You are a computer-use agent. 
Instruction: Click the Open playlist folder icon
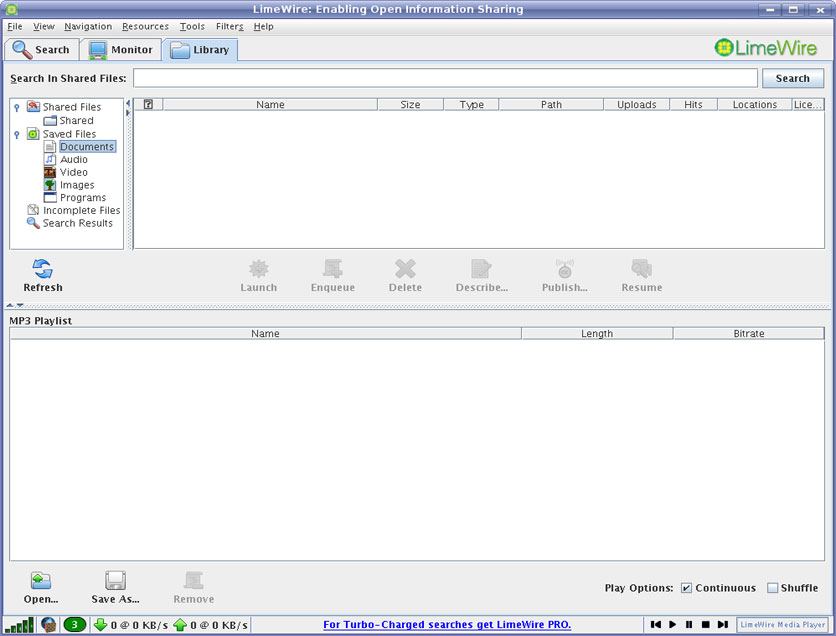(x=41, y=580)
